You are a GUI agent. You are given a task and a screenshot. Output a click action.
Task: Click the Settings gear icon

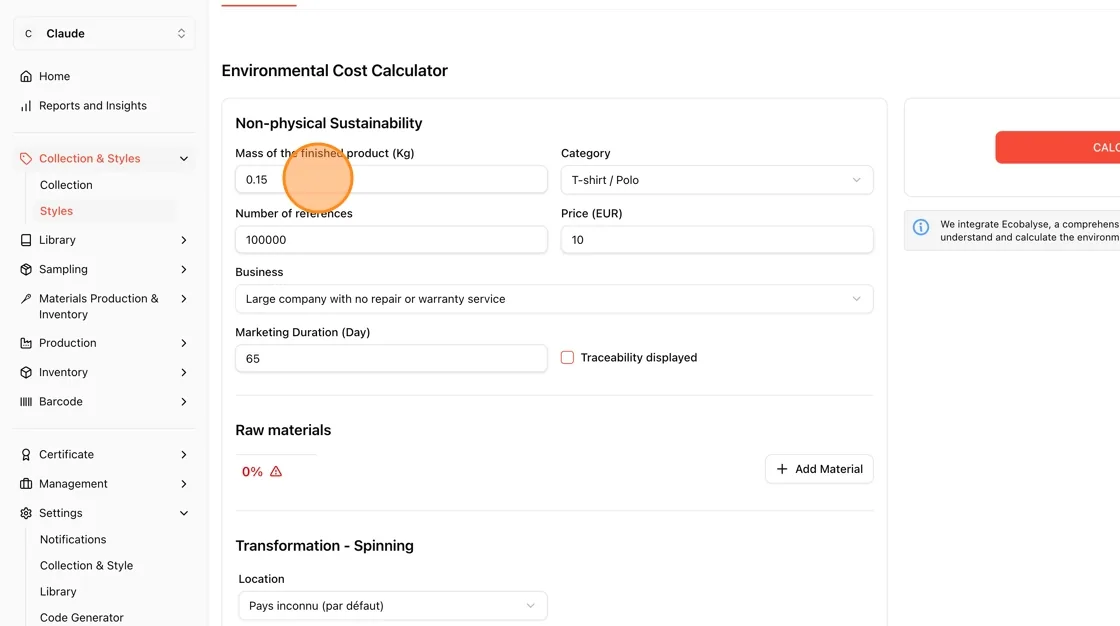tap(26, 513)
